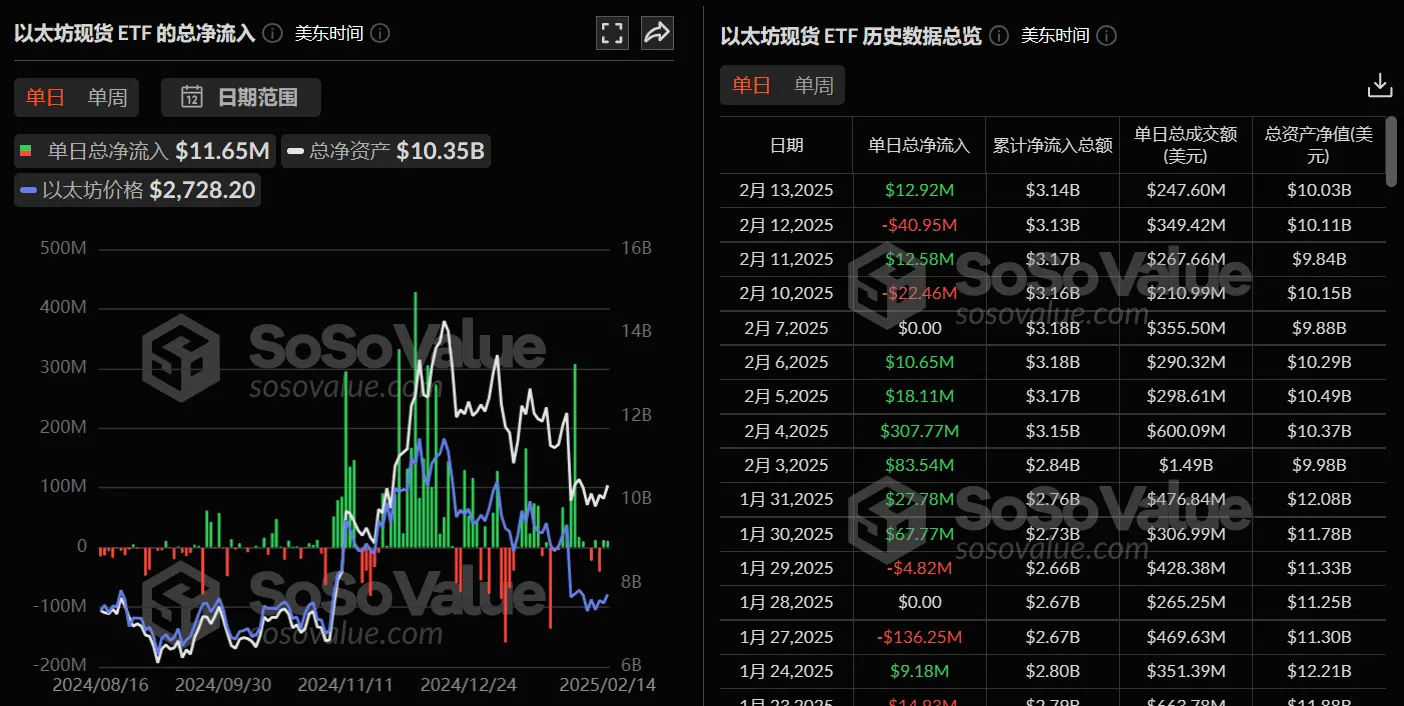Download the ETF historical data table
Screen dimensions: 1404x706
coord(1379,86)
